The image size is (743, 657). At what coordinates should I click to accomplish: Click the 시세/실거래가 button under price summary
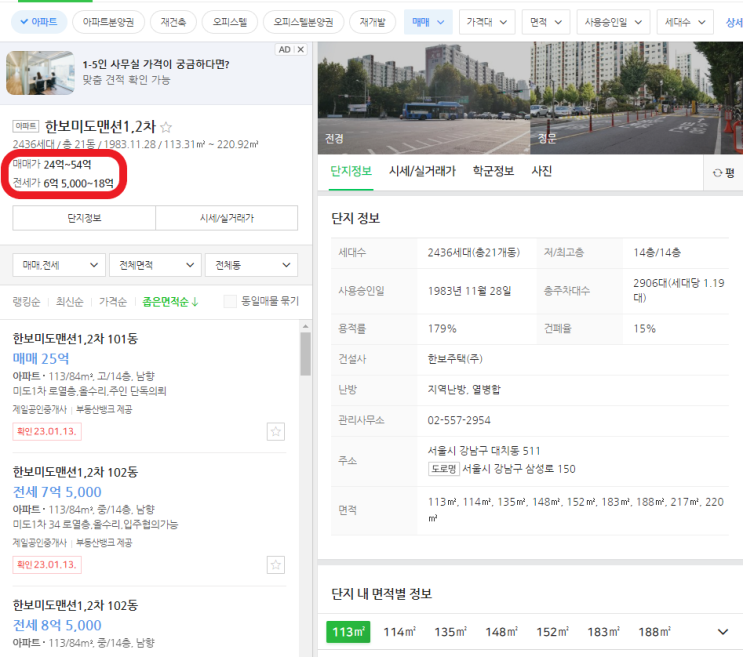[227, 218]
